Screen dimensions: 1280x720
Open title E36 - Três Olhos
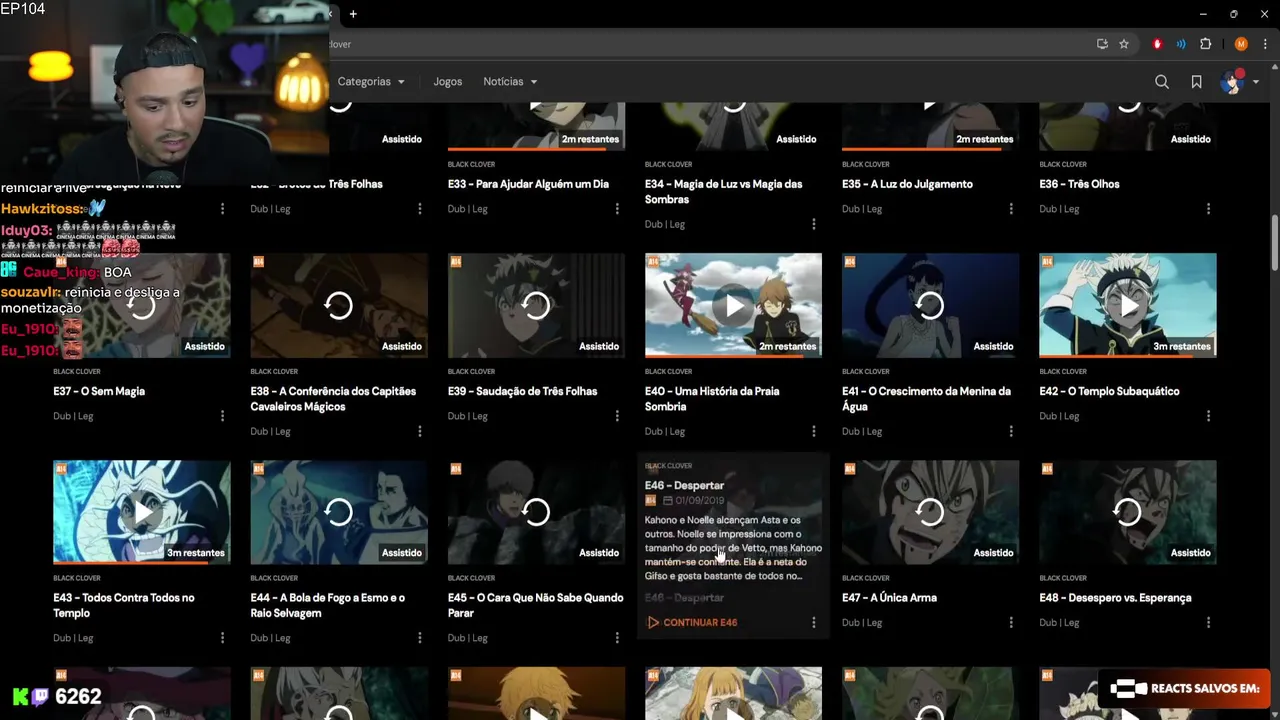[1079, 184]
